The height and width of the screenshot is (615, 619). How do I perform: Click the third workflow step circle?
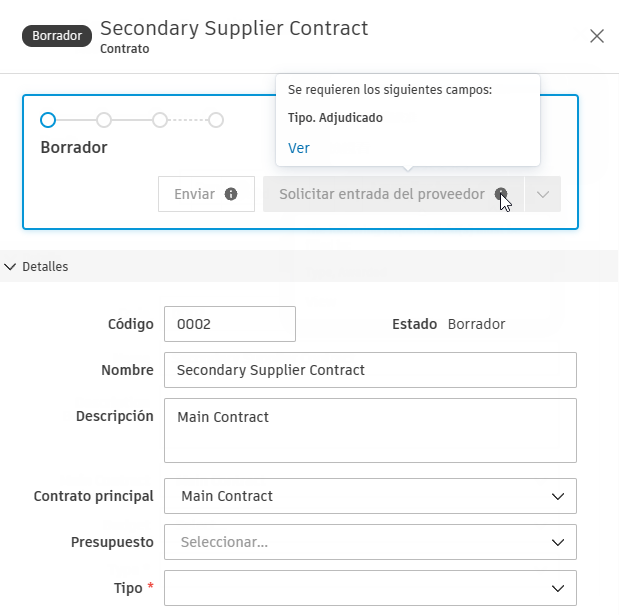pos(160,120)
